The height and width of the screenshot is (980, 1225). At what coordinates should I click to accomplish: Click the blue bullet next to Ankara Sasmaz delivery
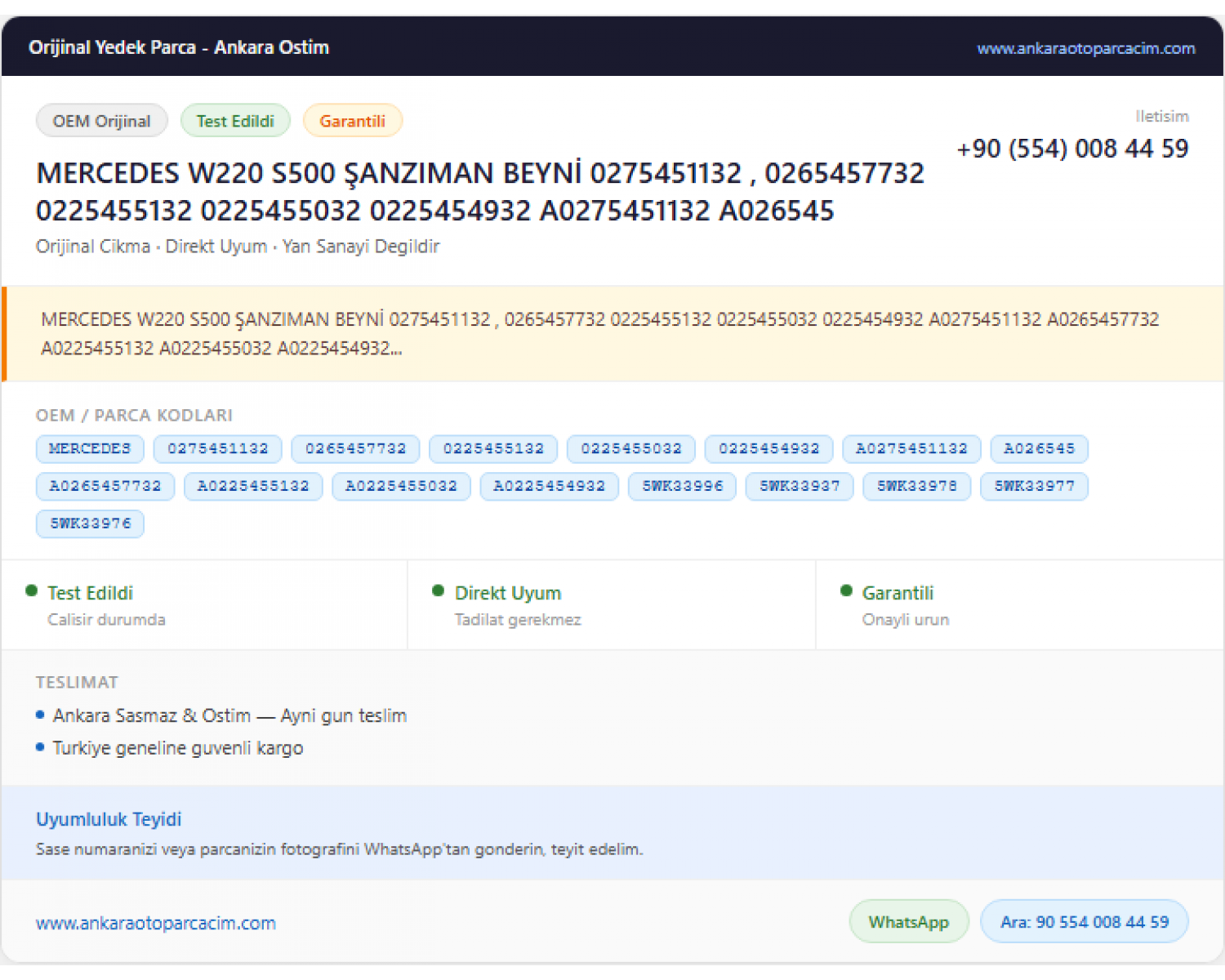point(40,715)
